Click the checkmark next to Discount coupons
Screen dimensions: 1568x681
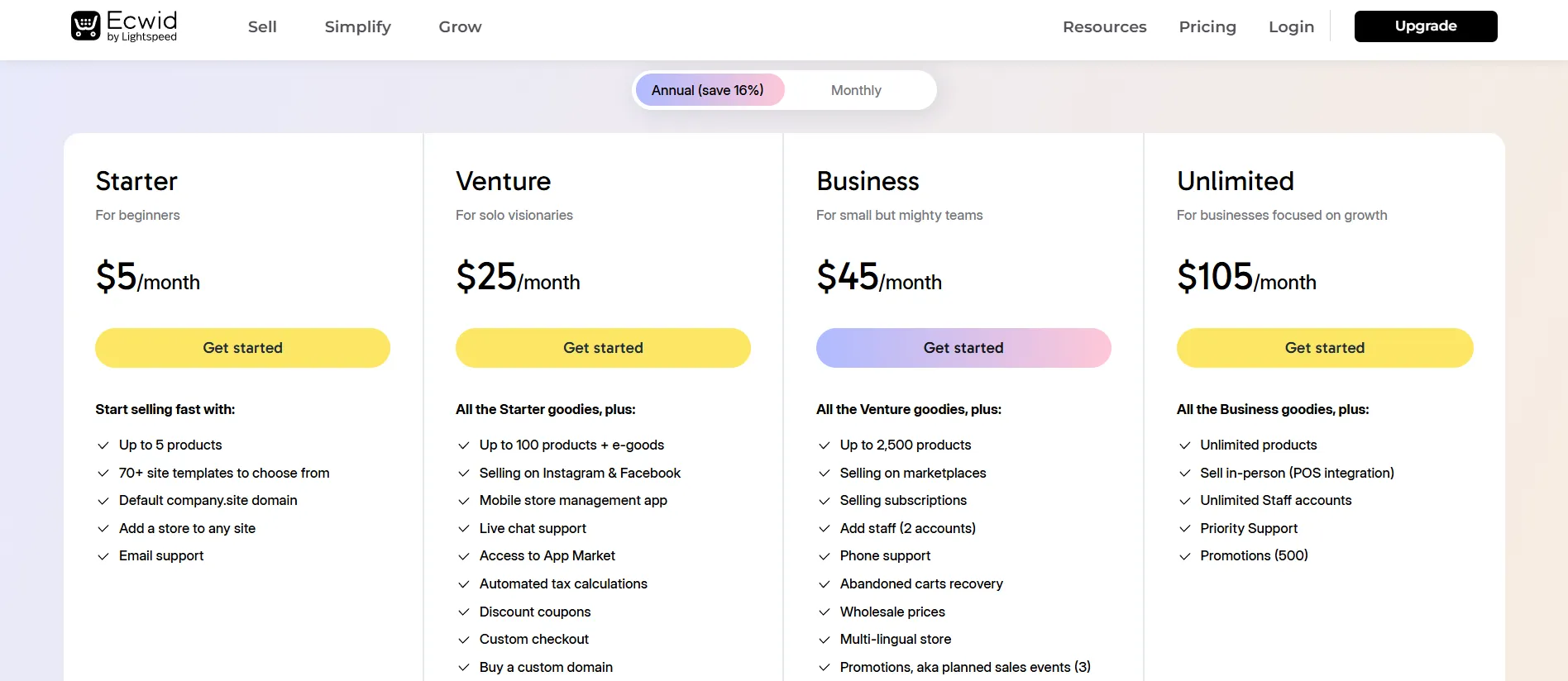click(464, 612)
